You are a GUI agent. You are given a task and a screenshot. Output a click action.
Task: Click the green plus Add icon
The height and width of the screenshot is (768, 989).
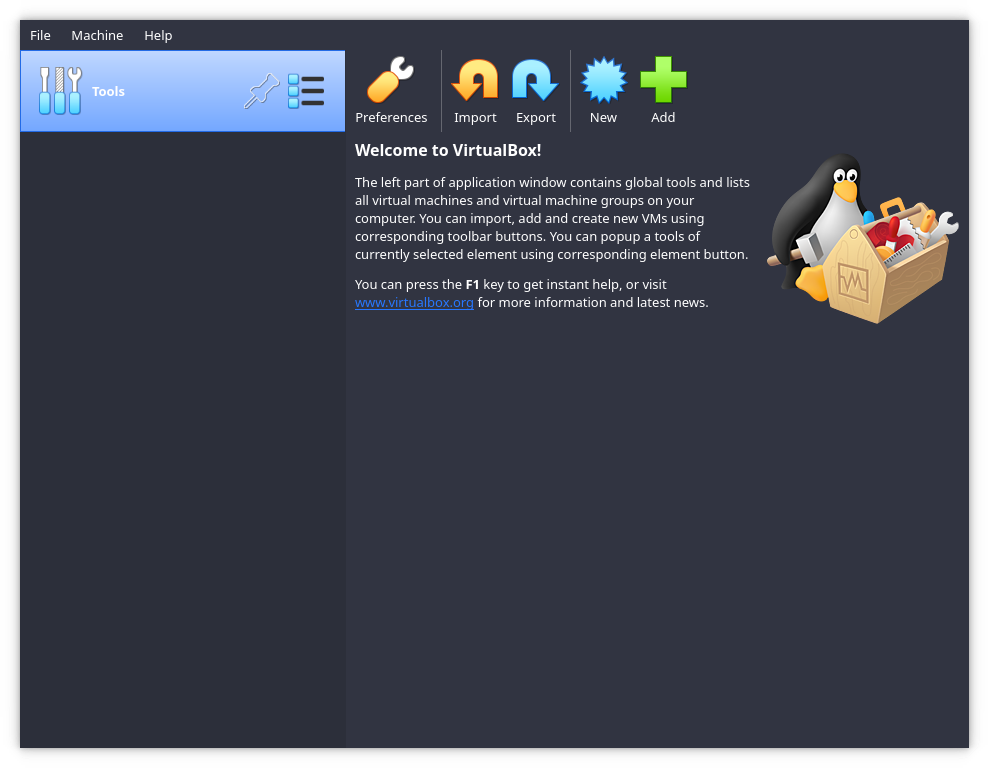tap(663, 81)
